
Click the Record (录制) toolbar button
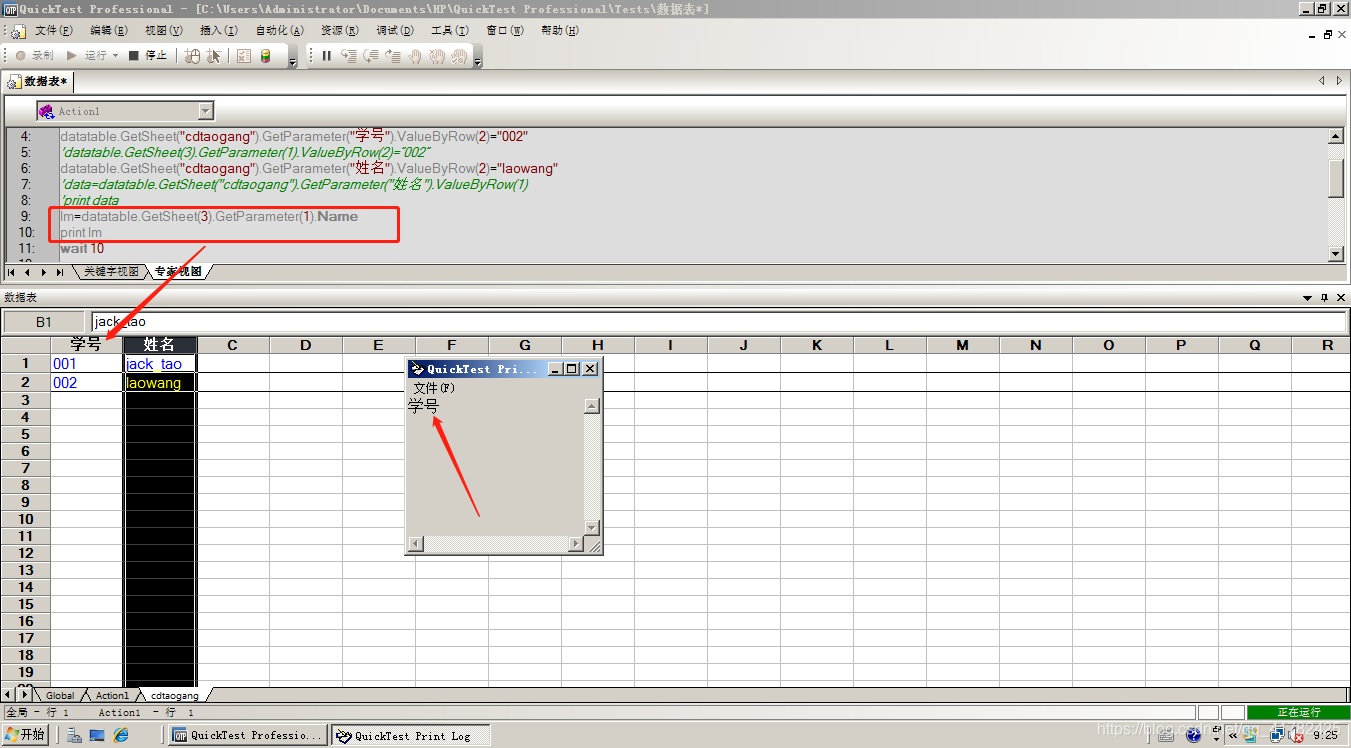click(34, 56)
